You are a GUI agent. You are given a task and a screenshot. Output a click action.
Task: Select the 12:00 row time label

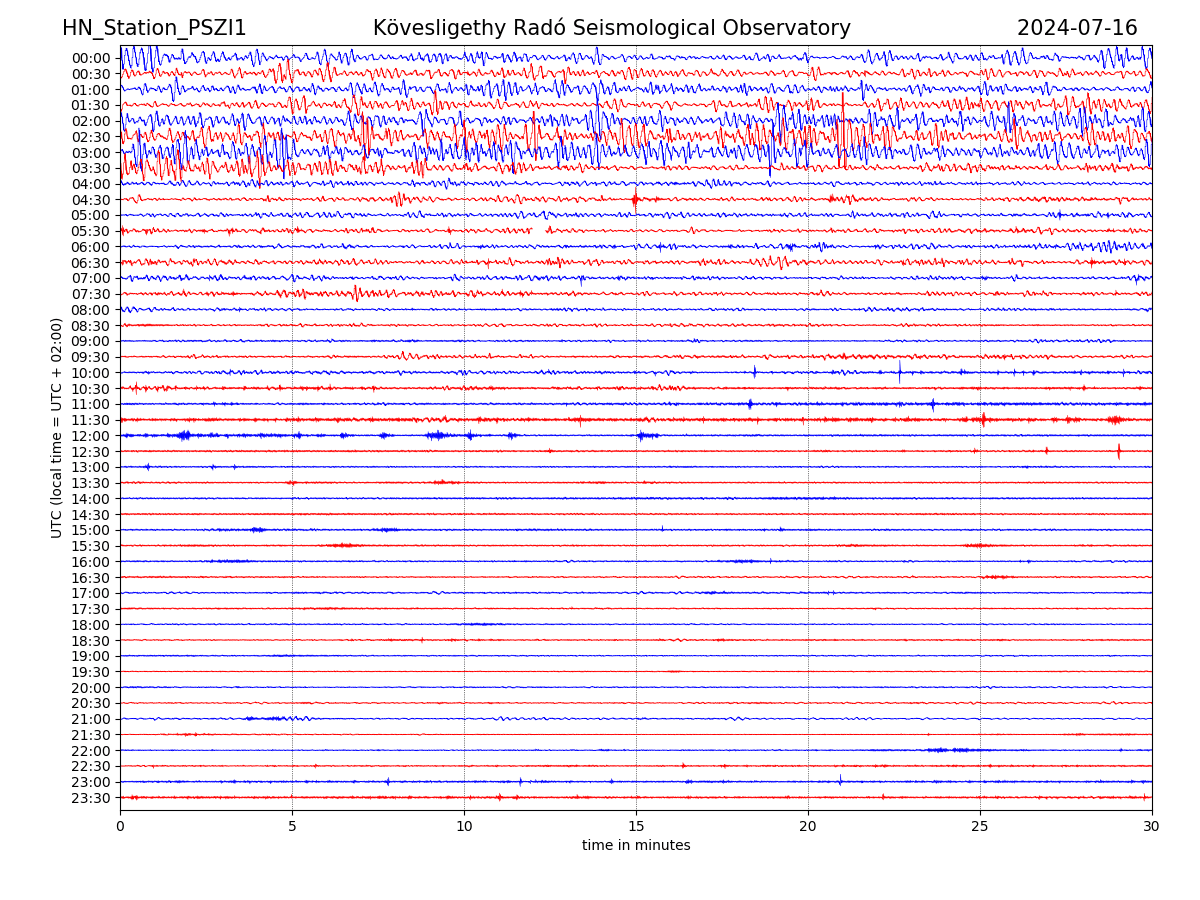pos(91,436)
